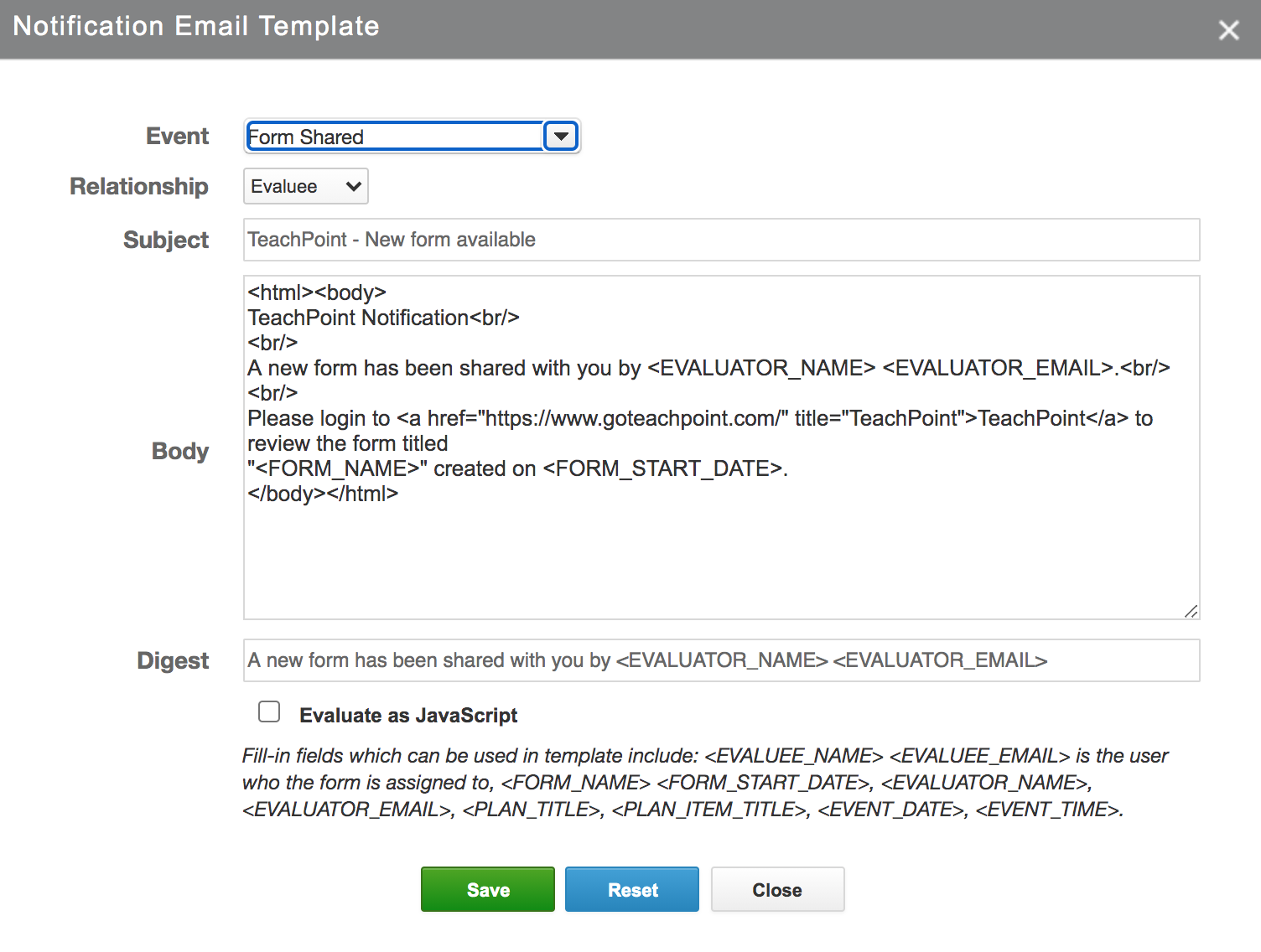Close the Notification Email Template dialog via X

click(1229, 30)
